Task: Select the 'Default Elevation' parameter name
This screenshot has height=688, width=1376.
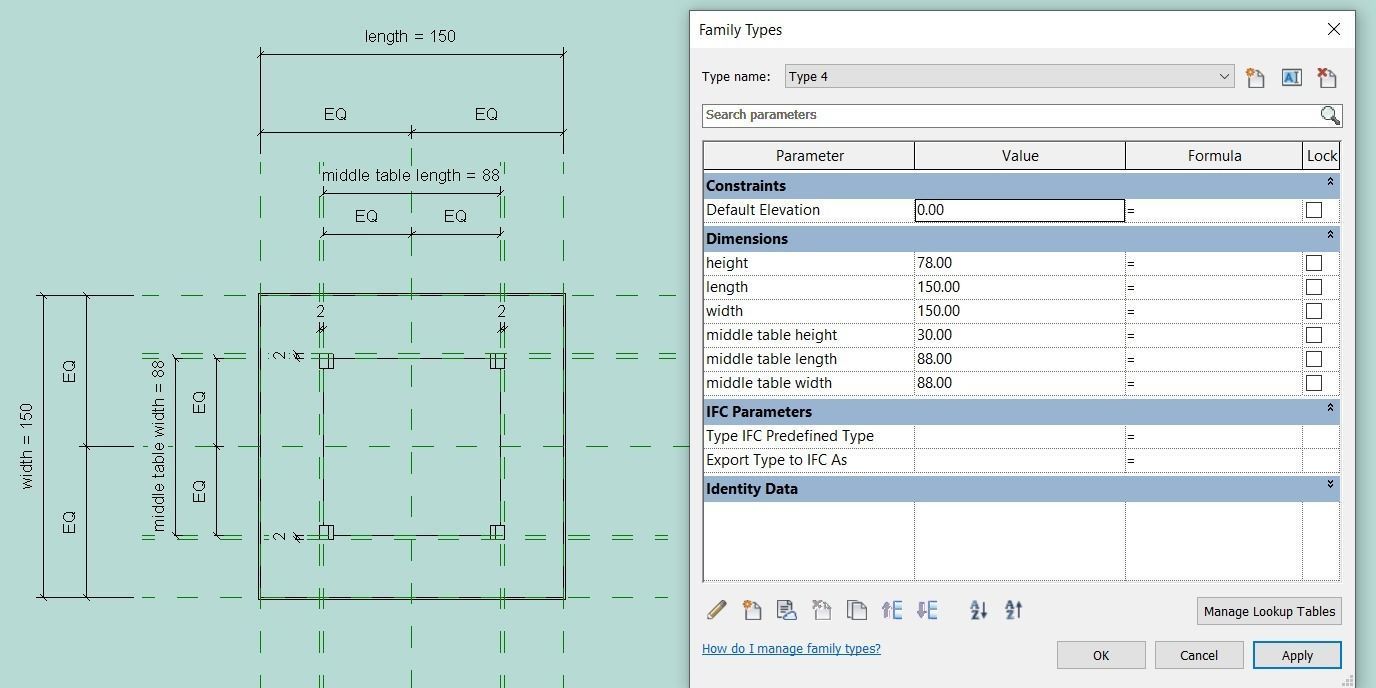Action: pyautogui.click(x=762, y=210)
